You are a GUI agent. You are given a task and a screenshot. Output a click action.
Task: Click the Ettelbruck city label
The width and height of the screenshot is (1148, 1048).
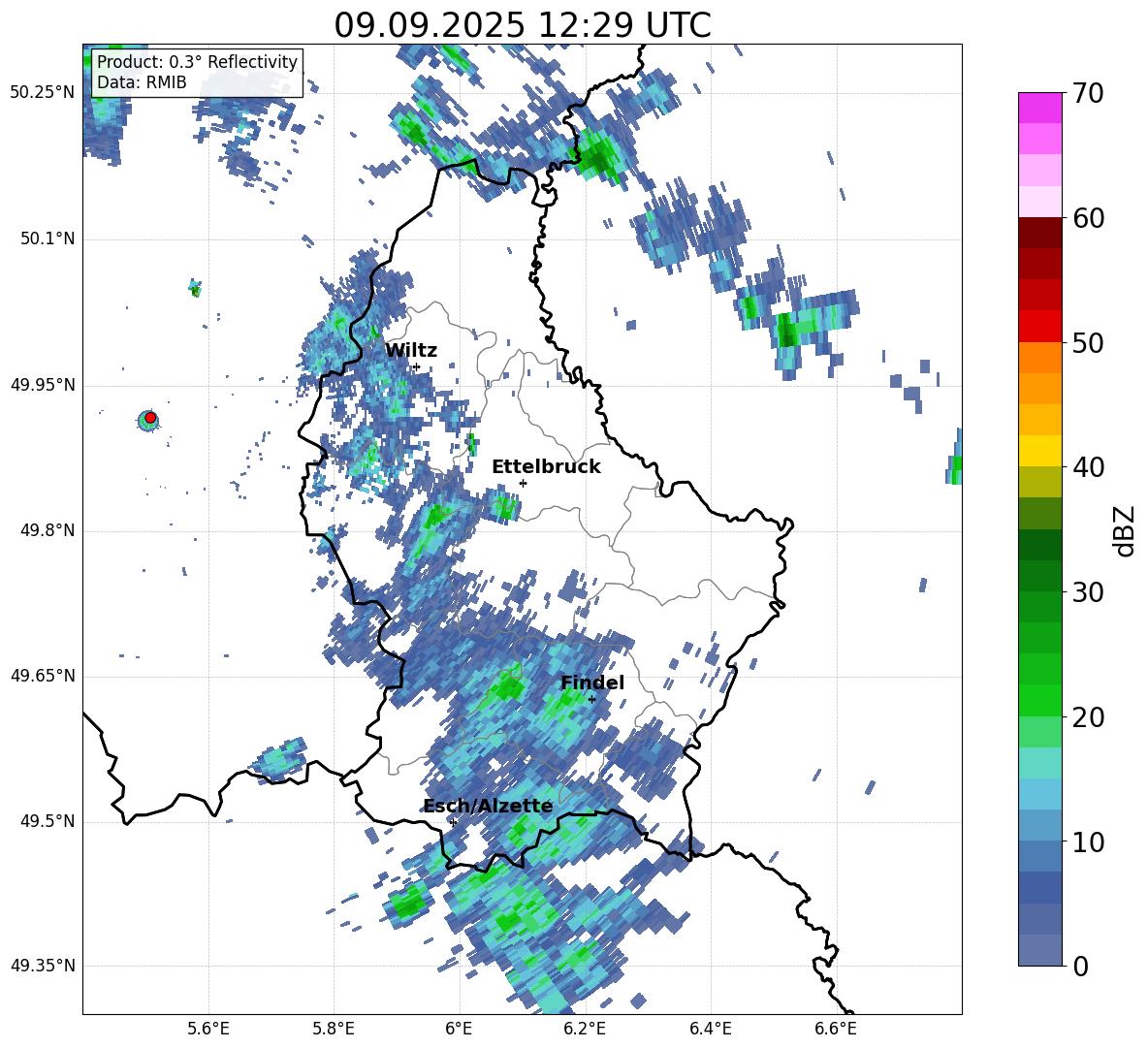[546, 467]
